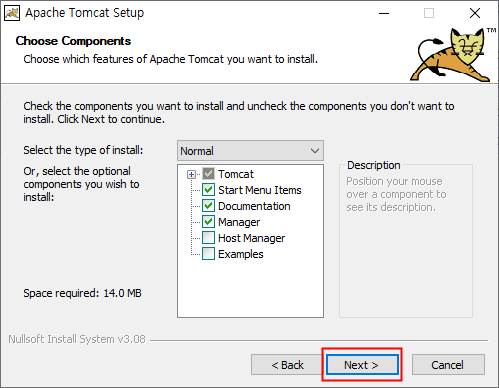
Task: Select the Documentation label
Action: (254, 206)
